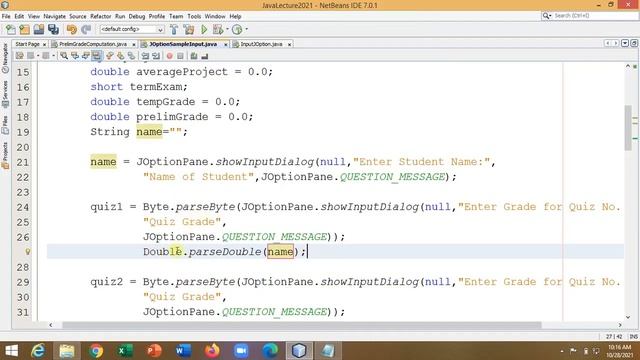Switch to the PrelimGradeComputation.java tab
Viewport: 640px width, 360px height.
pos(93,44)
